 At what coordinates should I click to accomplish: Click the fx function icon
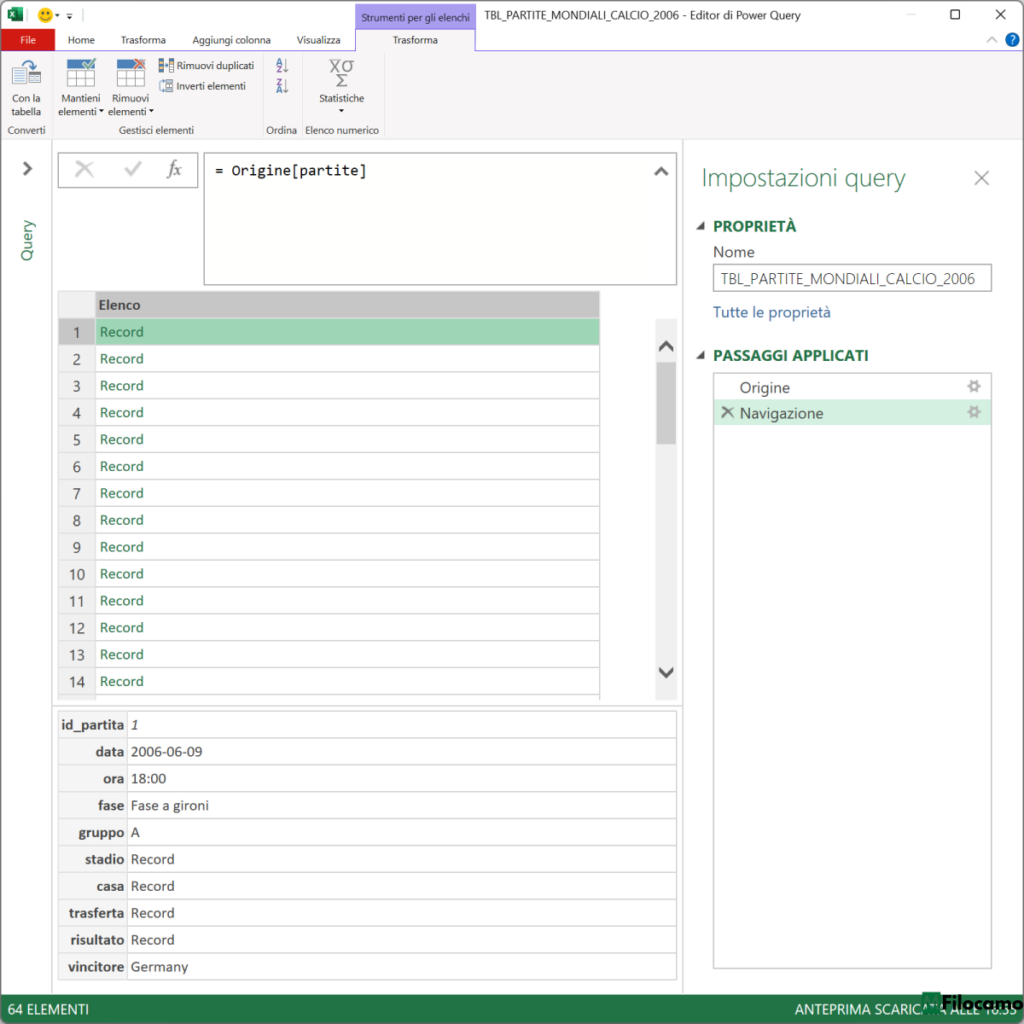tap(174, 170)
